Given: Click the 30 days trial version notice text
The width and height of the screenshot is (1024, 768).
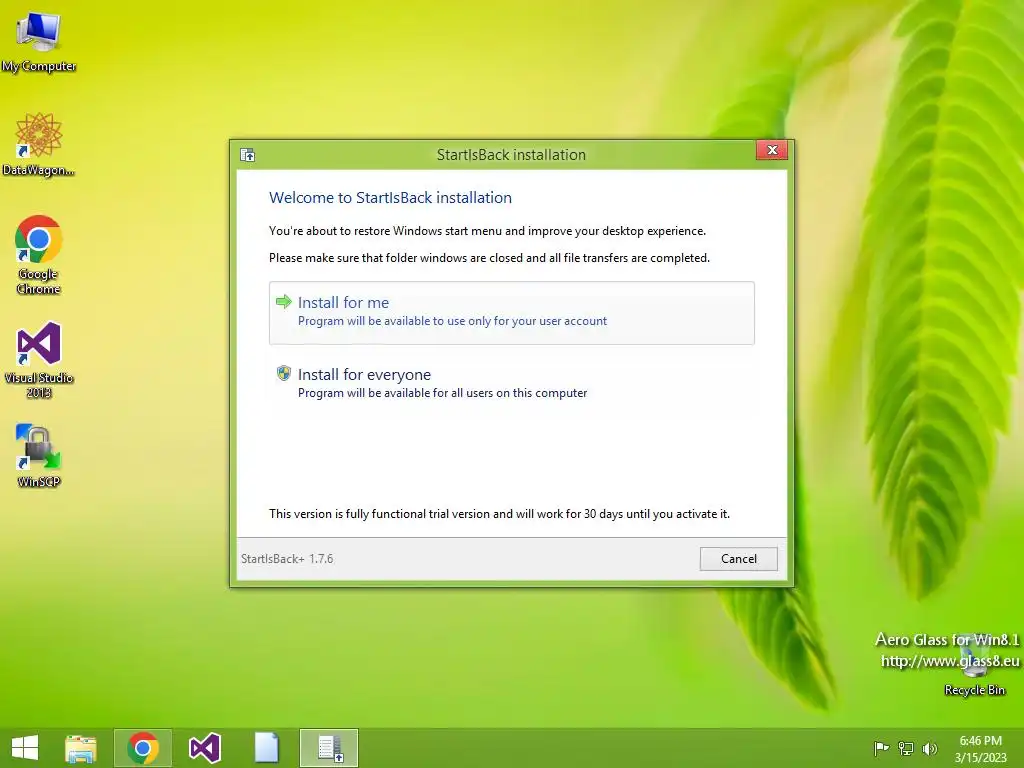Looking at the screenshot, I should tap(500, 514).
